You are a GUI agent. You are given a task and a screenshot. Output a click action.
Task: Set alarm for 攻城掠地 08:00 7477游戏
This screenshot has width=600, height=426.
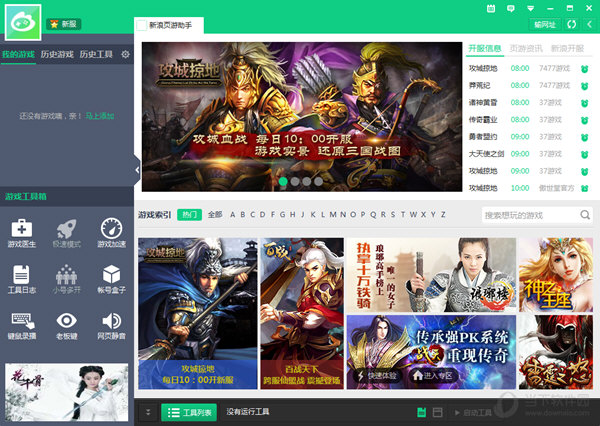[x=584, y=69]
